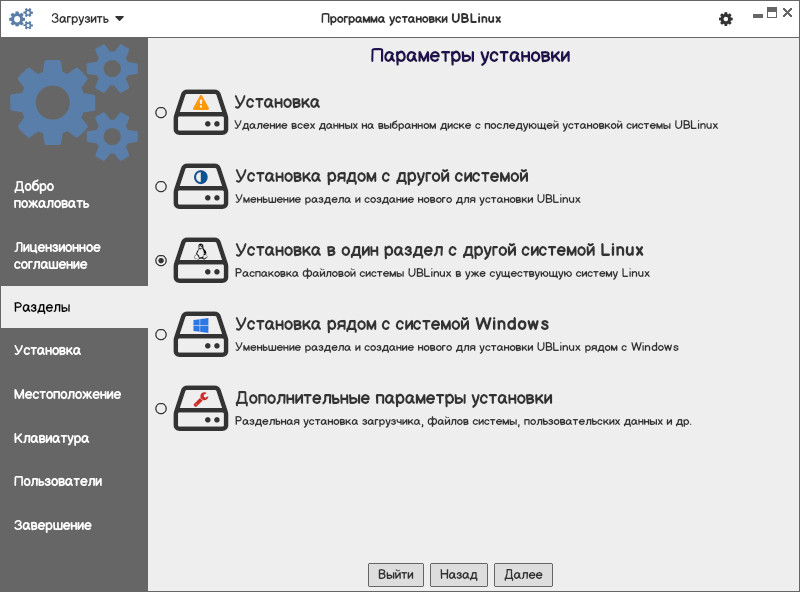Click the red wrench disk icon

tap(201, 408)
